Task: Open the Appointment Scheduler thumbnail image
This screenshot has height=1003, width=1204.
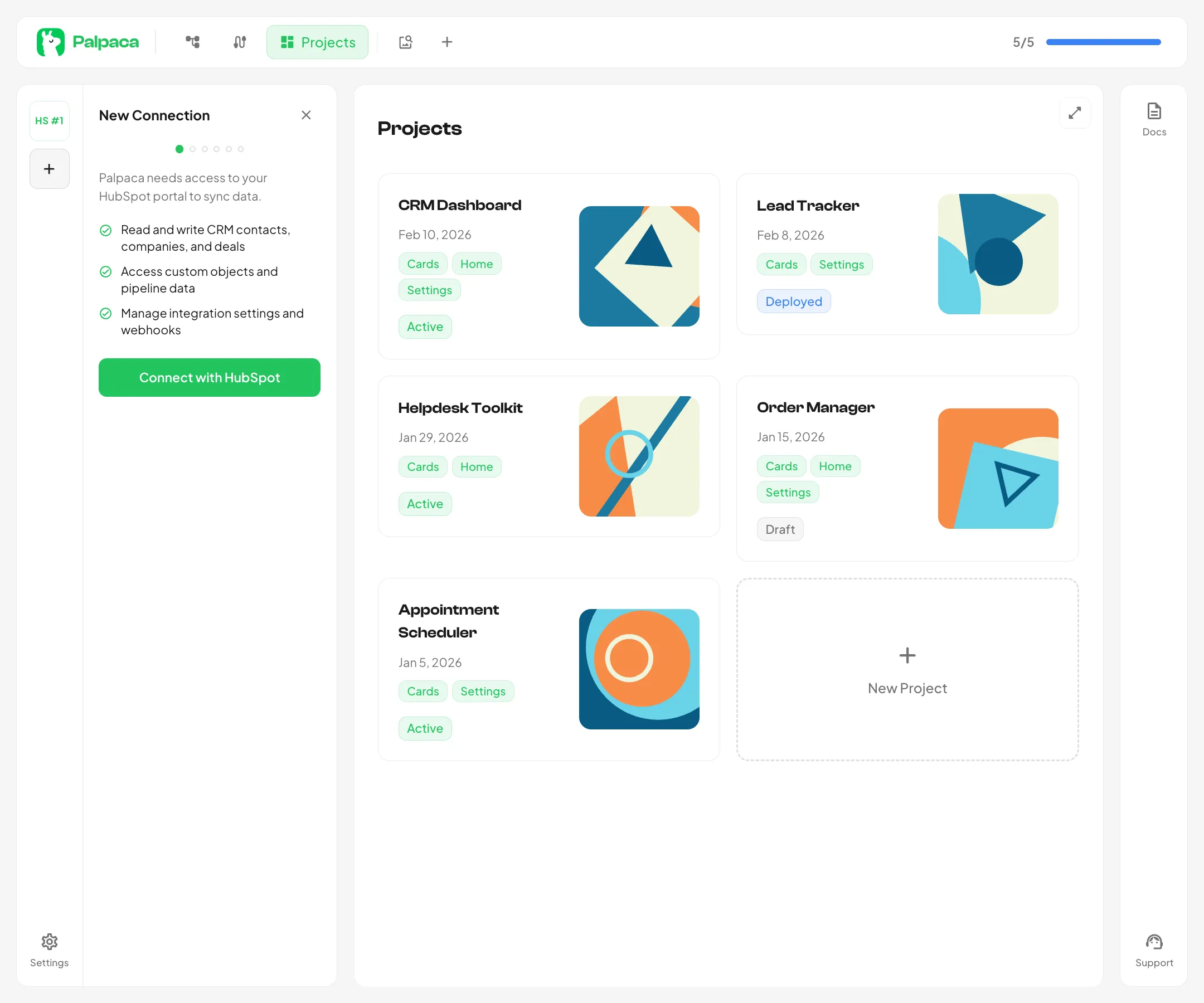Action: 639,670
